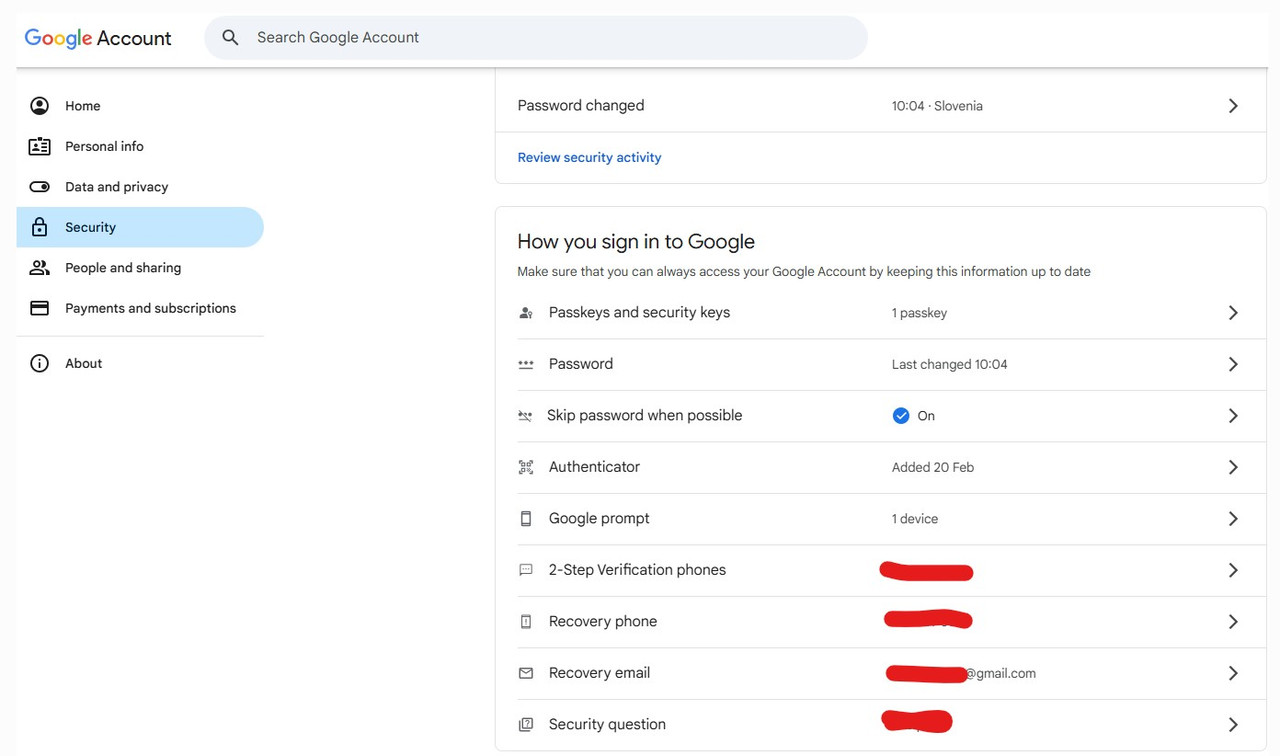Open the Google prompt row chevron
1280x756 pixels.
pyautogui.click(x=1233, y=519)
